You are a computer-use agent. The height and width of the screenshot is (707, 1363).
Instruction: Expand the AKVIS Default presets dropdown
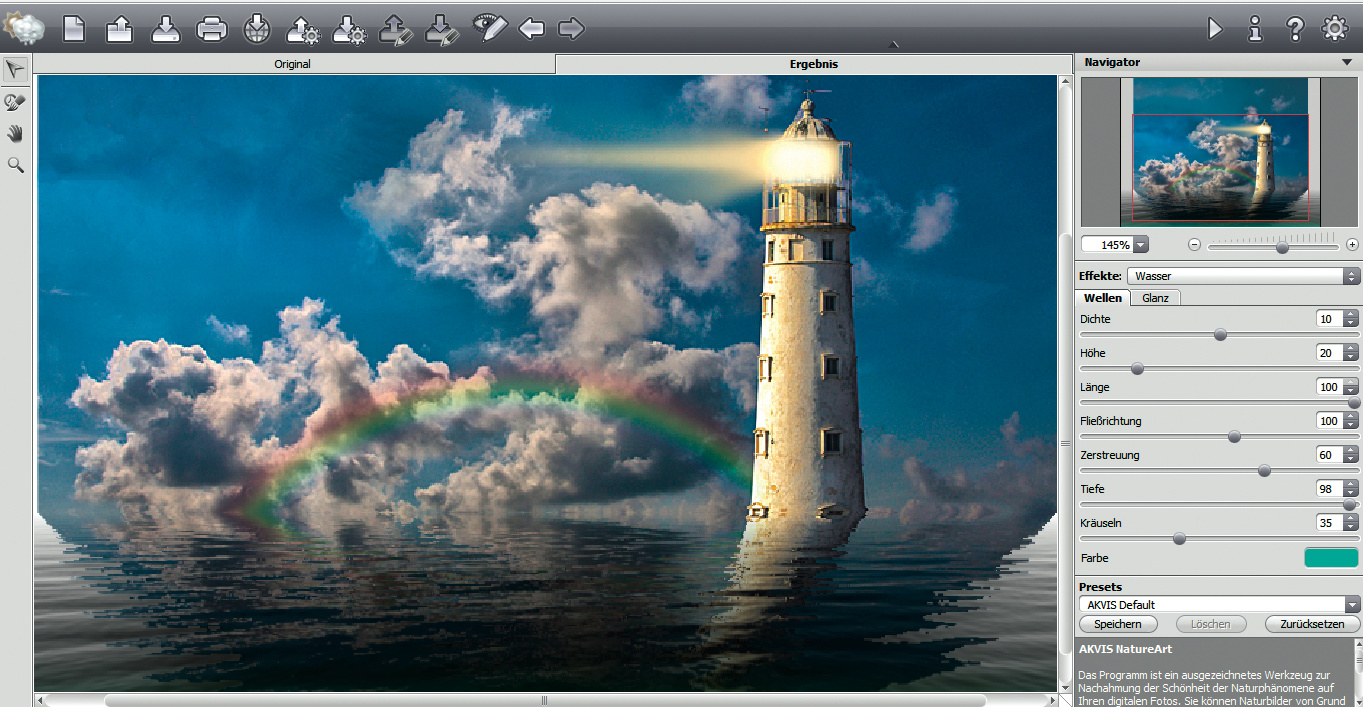click(1220, 604)
